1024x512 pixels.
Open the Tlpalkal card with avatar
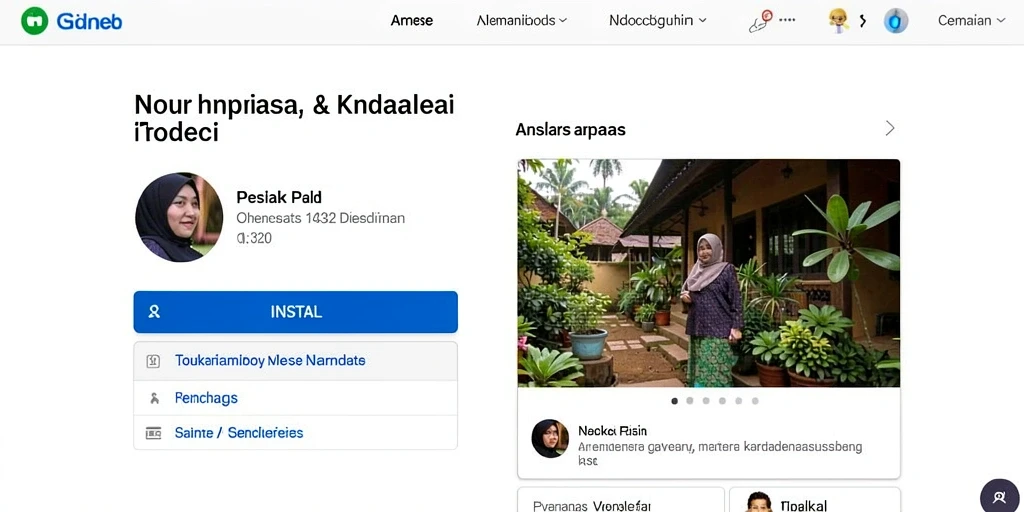(x=814, y=500)
